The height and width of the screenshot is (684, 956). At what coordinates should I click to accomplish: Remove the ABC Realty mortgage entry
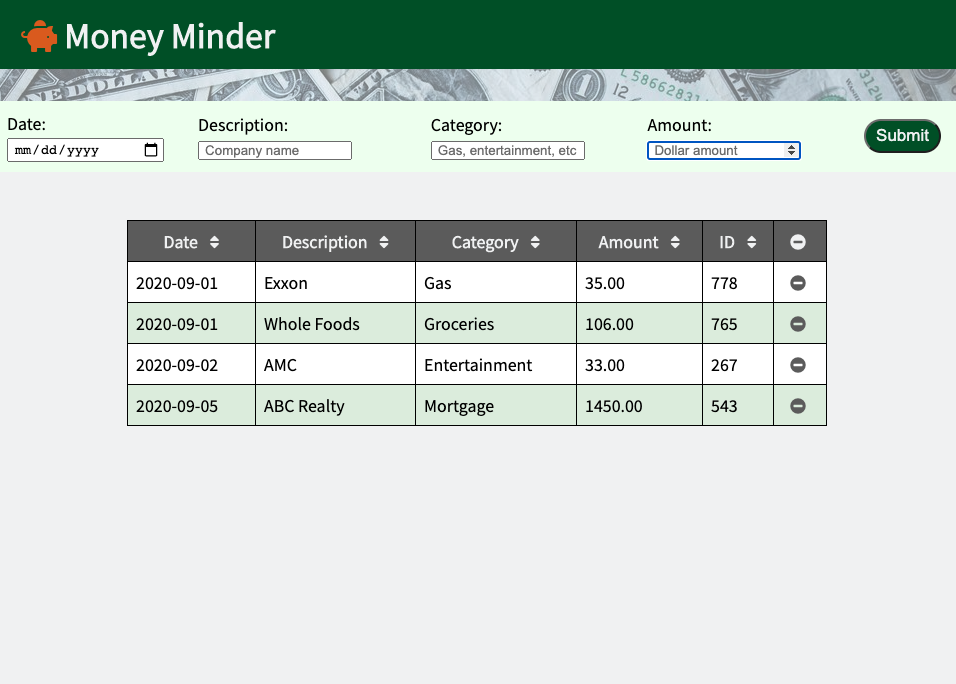tap(799, 405)
